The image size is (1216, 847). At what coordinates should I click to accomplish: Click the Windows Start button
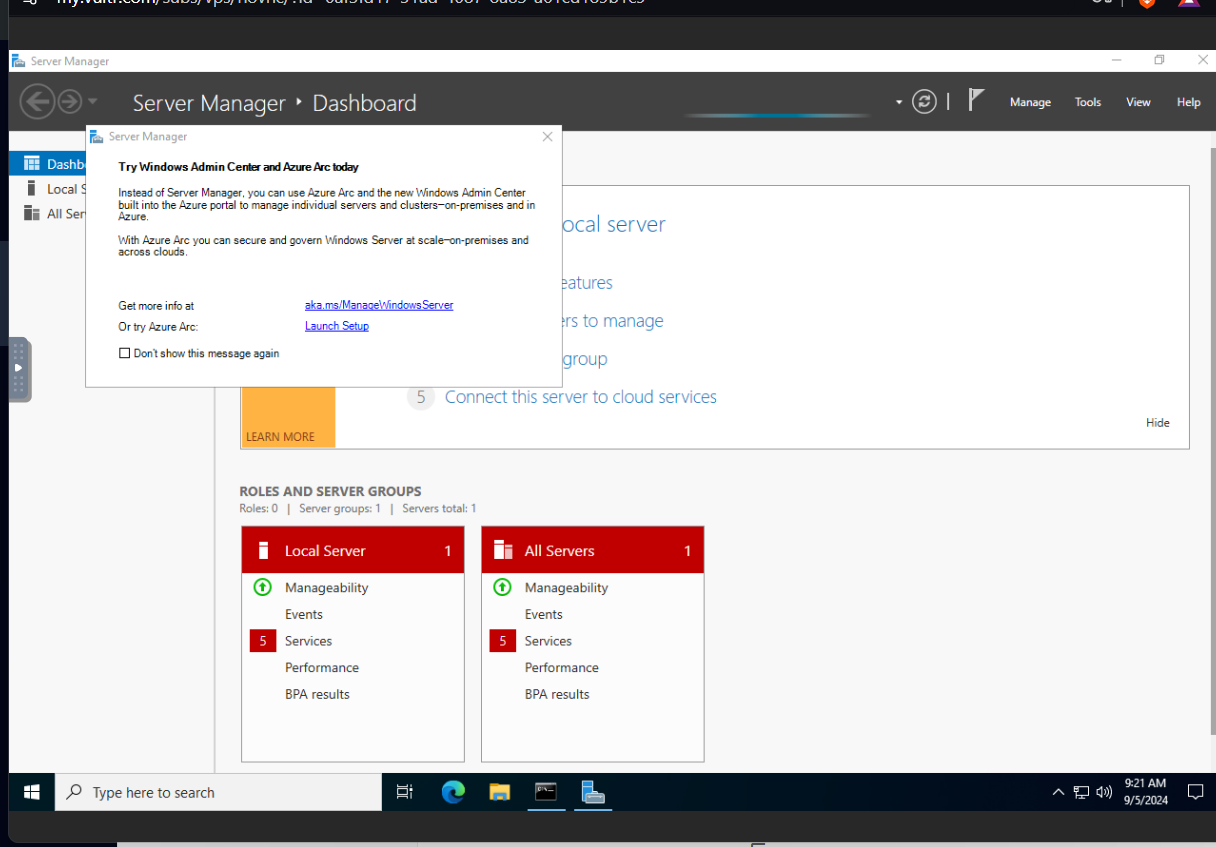click(31, 792)
